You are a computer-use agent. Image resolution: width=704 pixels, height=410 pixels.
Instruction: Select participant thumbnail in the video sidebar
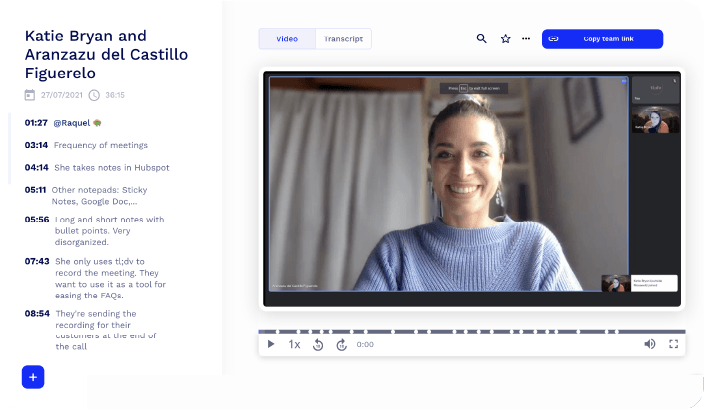[x=655, y=120]
